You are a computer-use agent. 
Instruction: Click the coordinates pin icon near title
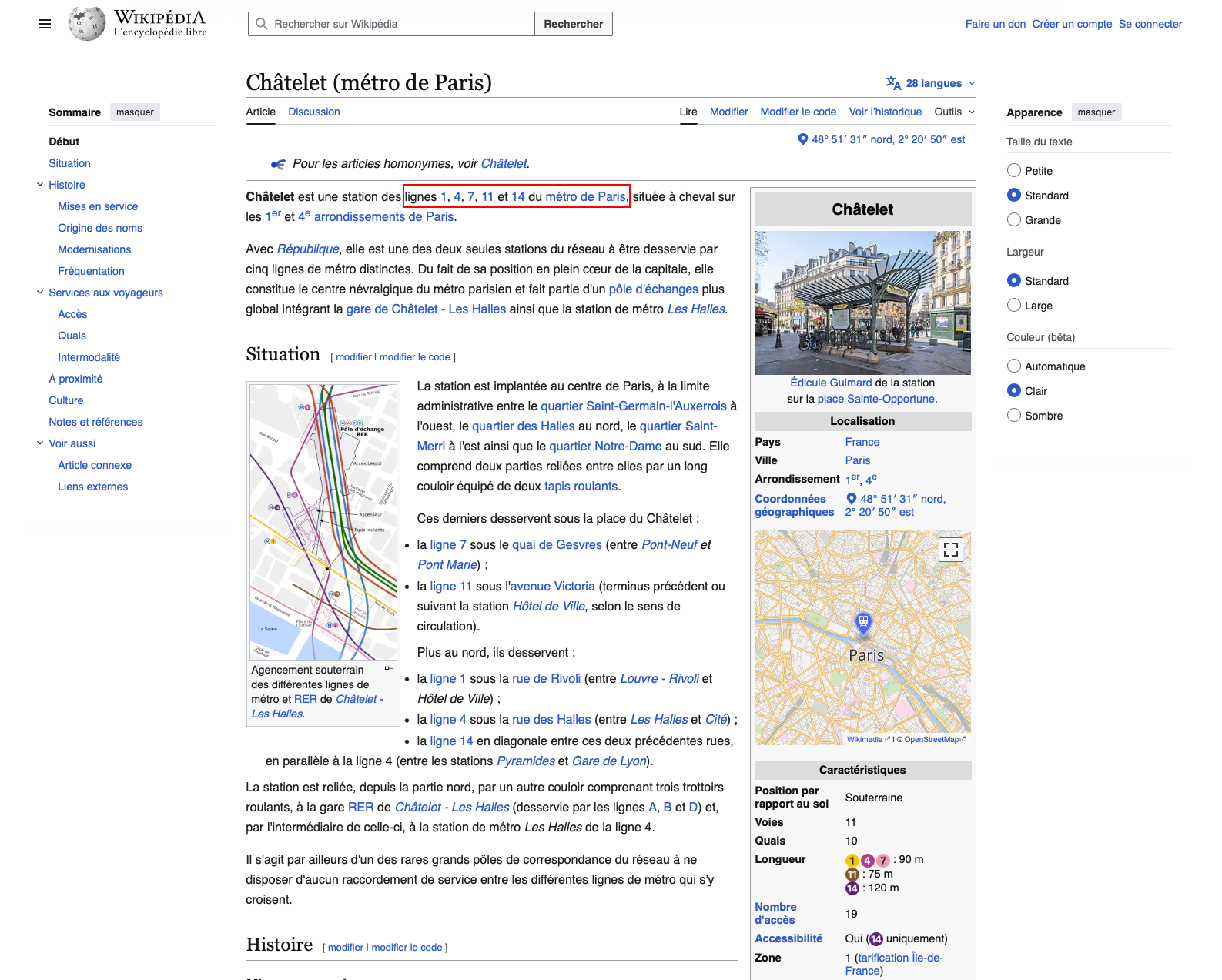803,139
